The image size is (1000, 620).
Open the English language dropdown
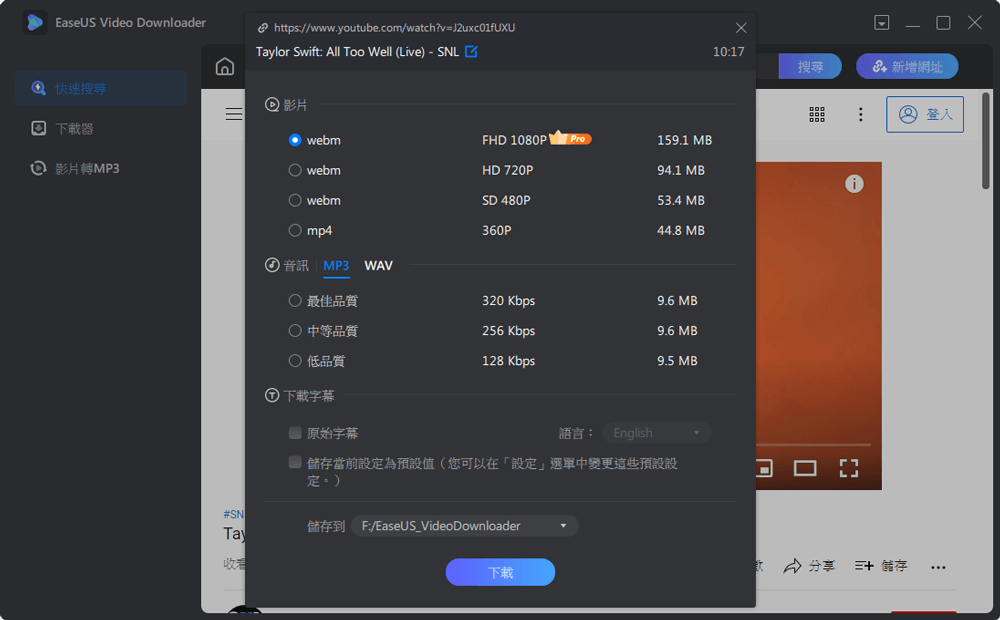point(656,432)
